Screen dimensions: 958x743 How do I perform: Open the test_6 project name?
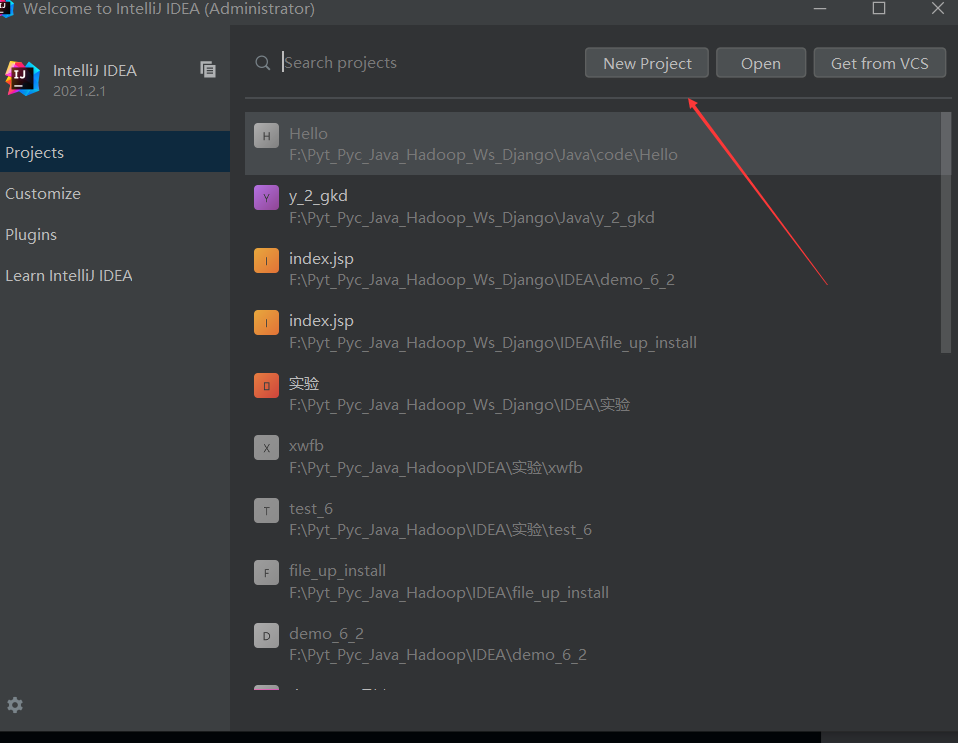[310, 508]
